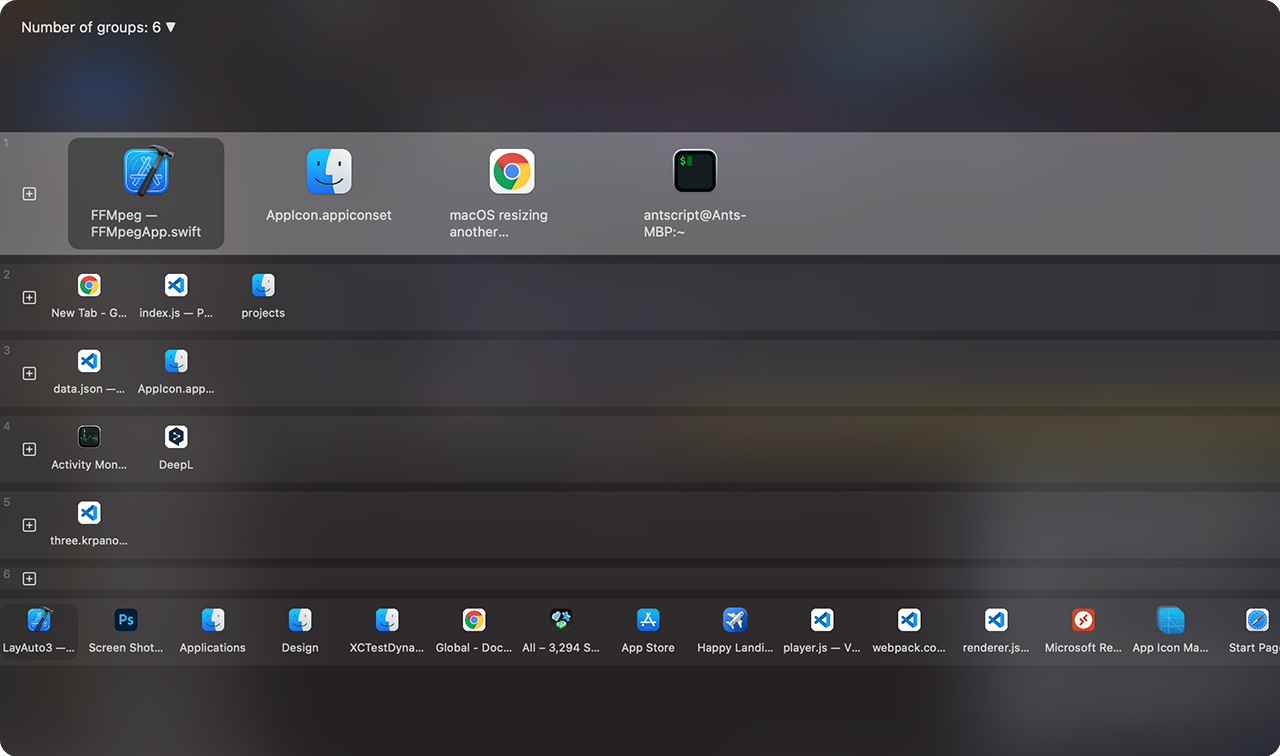Viewport: 1280px width, 756px height.
Task: Select the Finder AppIcon.appiconset window in group 1
Action: (329, 186)
